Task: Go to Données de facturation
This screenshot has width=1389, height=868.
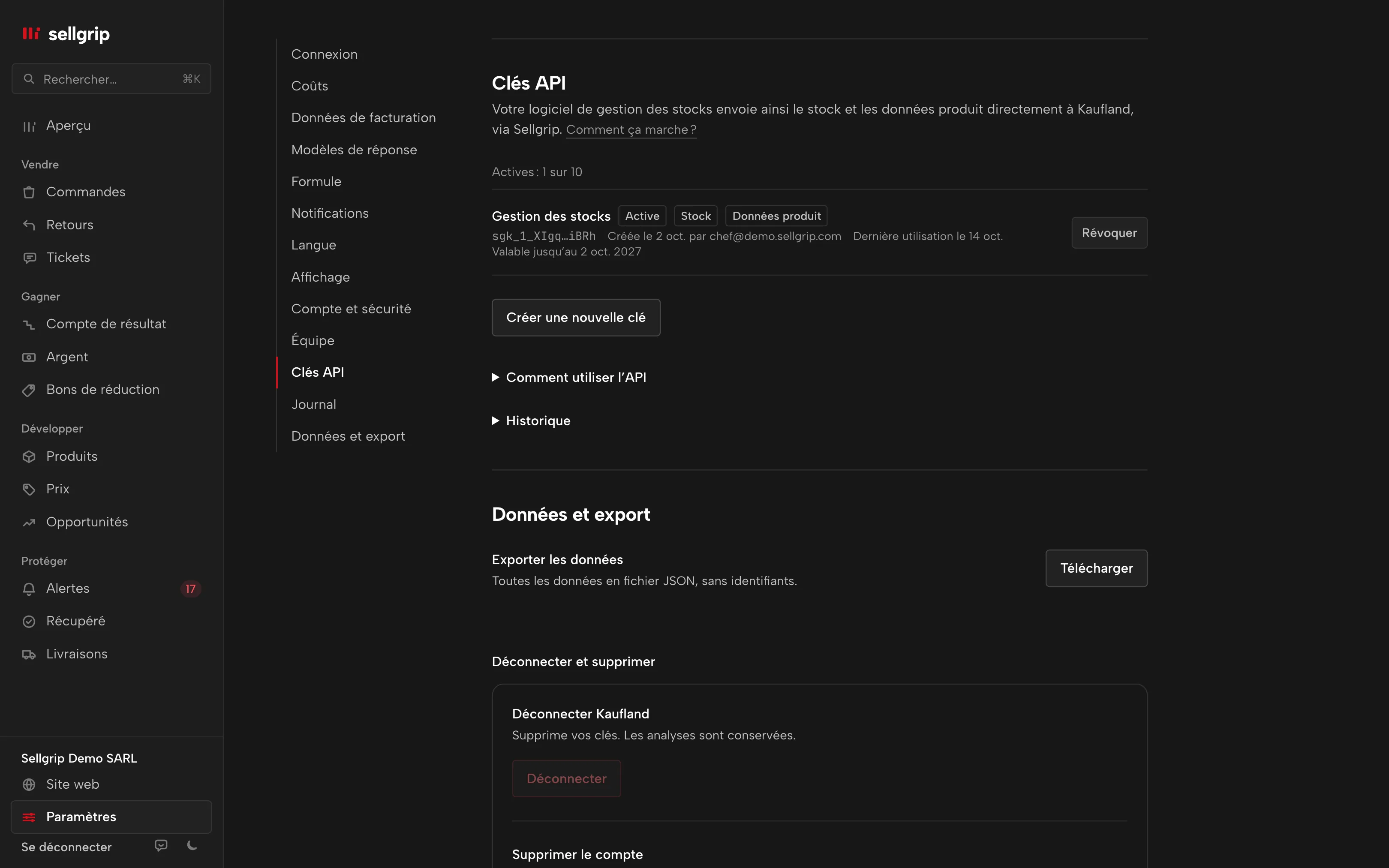Action: click(x=363, y=118)
